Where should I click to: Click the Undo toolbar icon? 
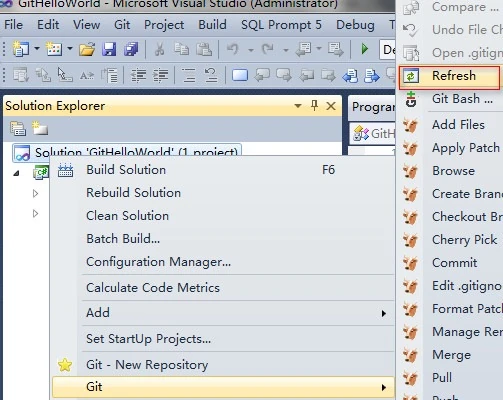pyautogui.click(x=233, y=49)
